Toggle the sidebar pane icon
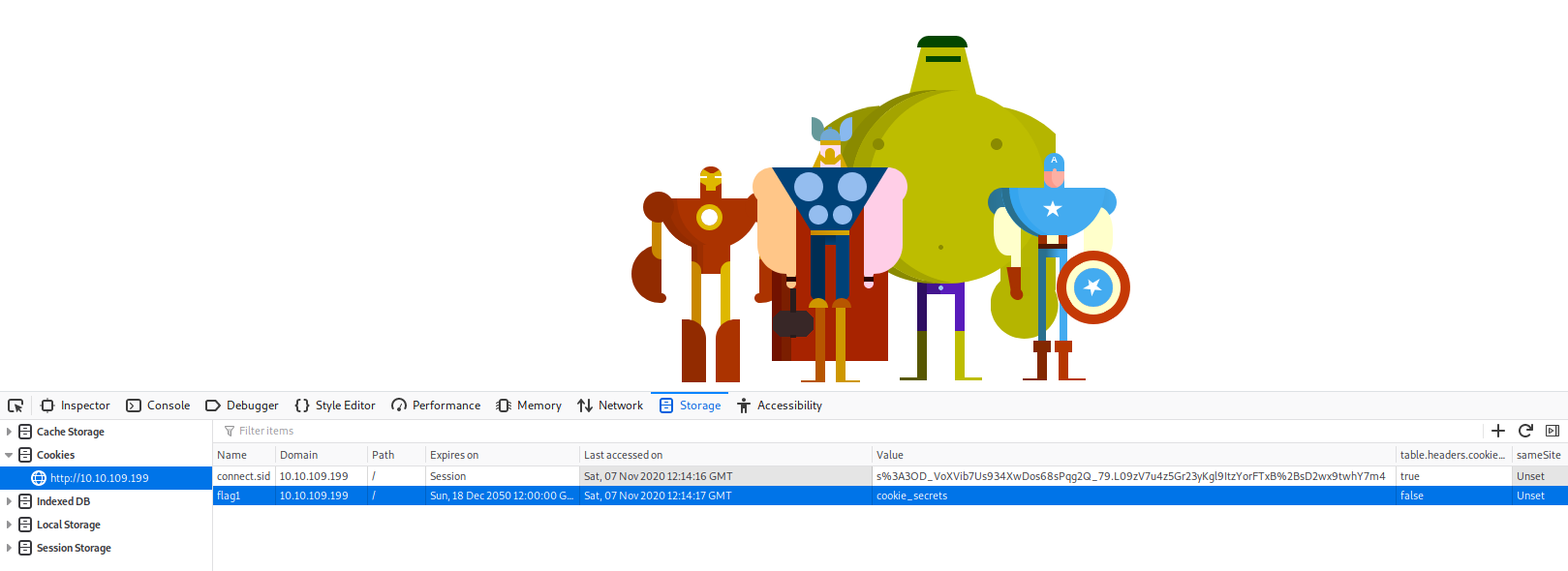 (1553, 431)
